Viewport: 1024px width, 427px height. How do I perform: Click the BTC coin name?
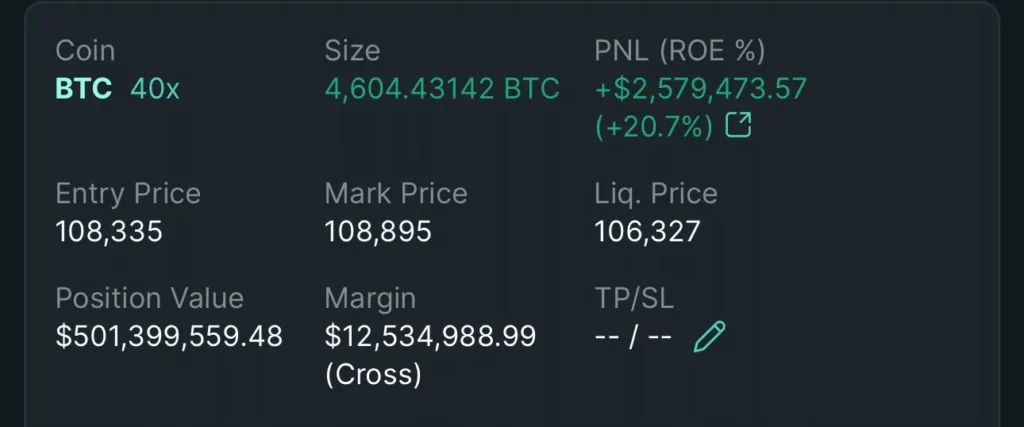click(84, 89)
